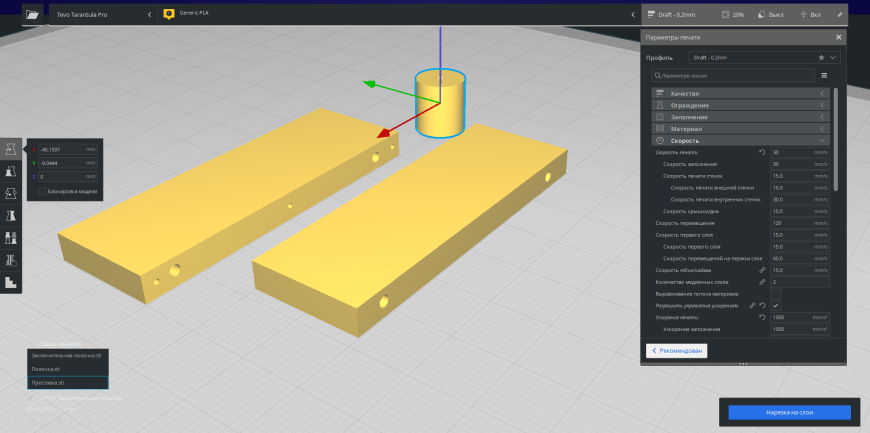
Task: Open file with the folder icon
Action: [x=33, y=14]
